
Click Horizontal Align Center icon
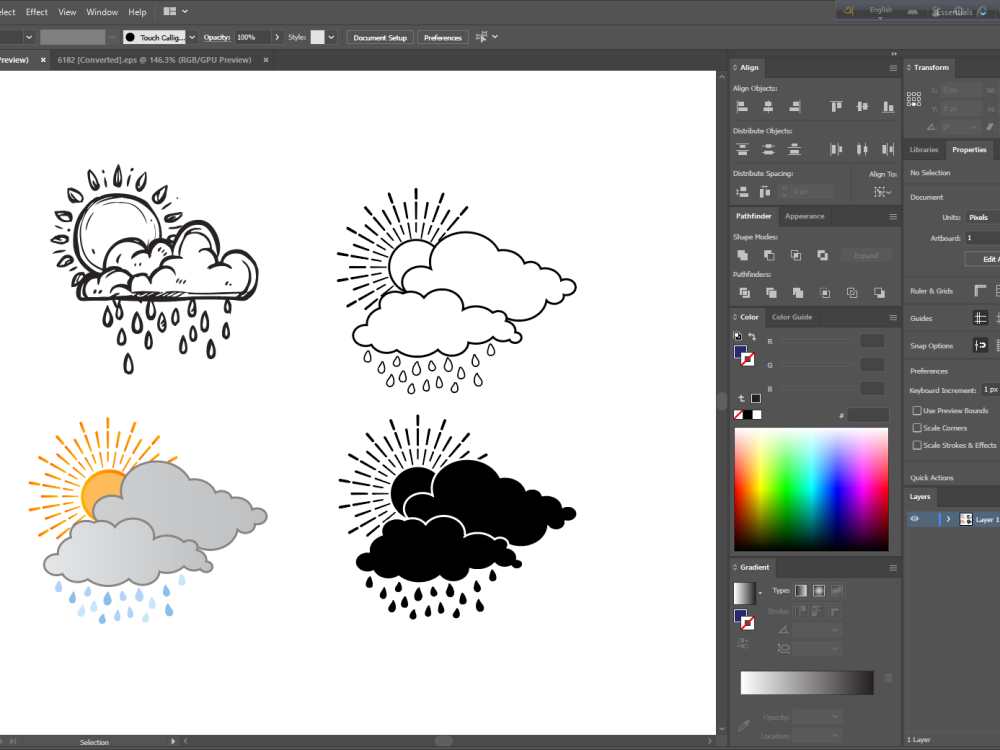click(x=768, y=107)
